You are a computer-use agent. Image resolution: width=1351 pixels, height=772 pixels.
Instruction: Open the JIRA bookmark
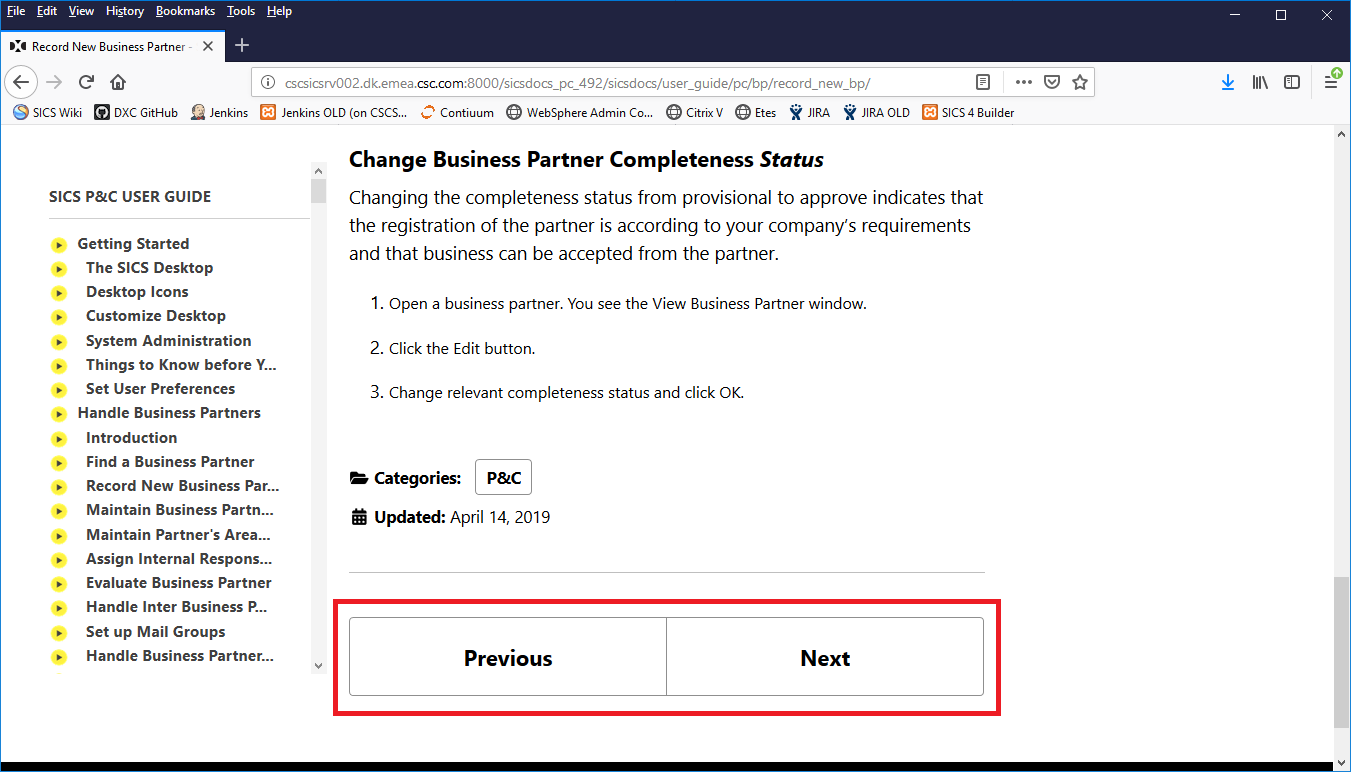[x=810, y=112]
